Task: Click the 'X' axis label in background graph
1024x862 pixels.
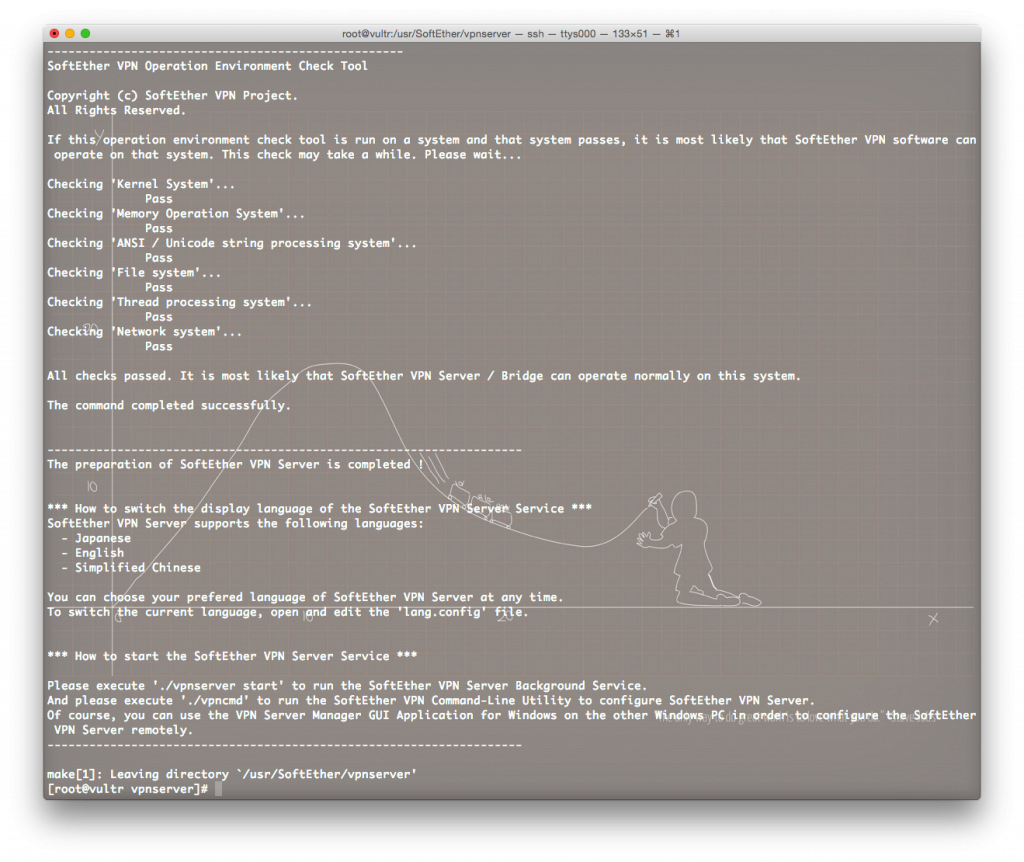Action: pyautogui.click(x=933, y=619)
